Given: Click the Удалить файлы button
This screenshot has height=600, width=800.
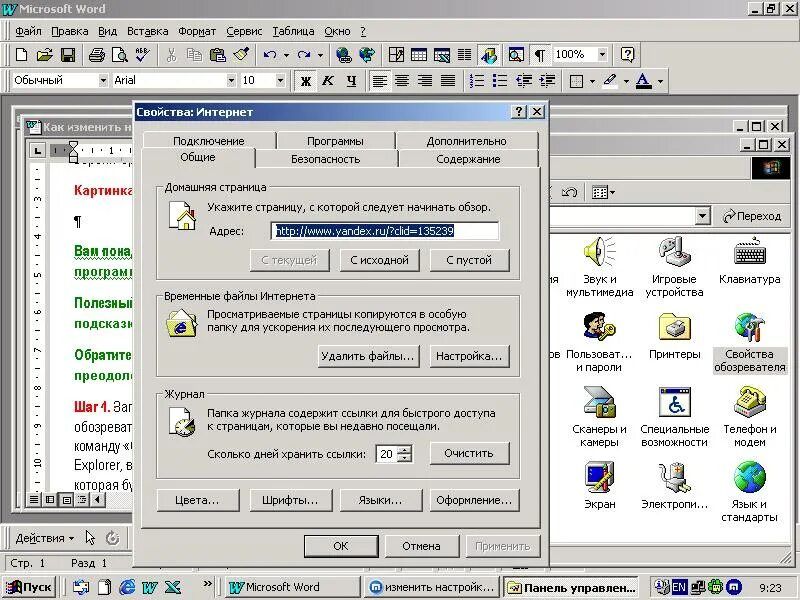Looking at the screenshot, I should coord(368,356).
